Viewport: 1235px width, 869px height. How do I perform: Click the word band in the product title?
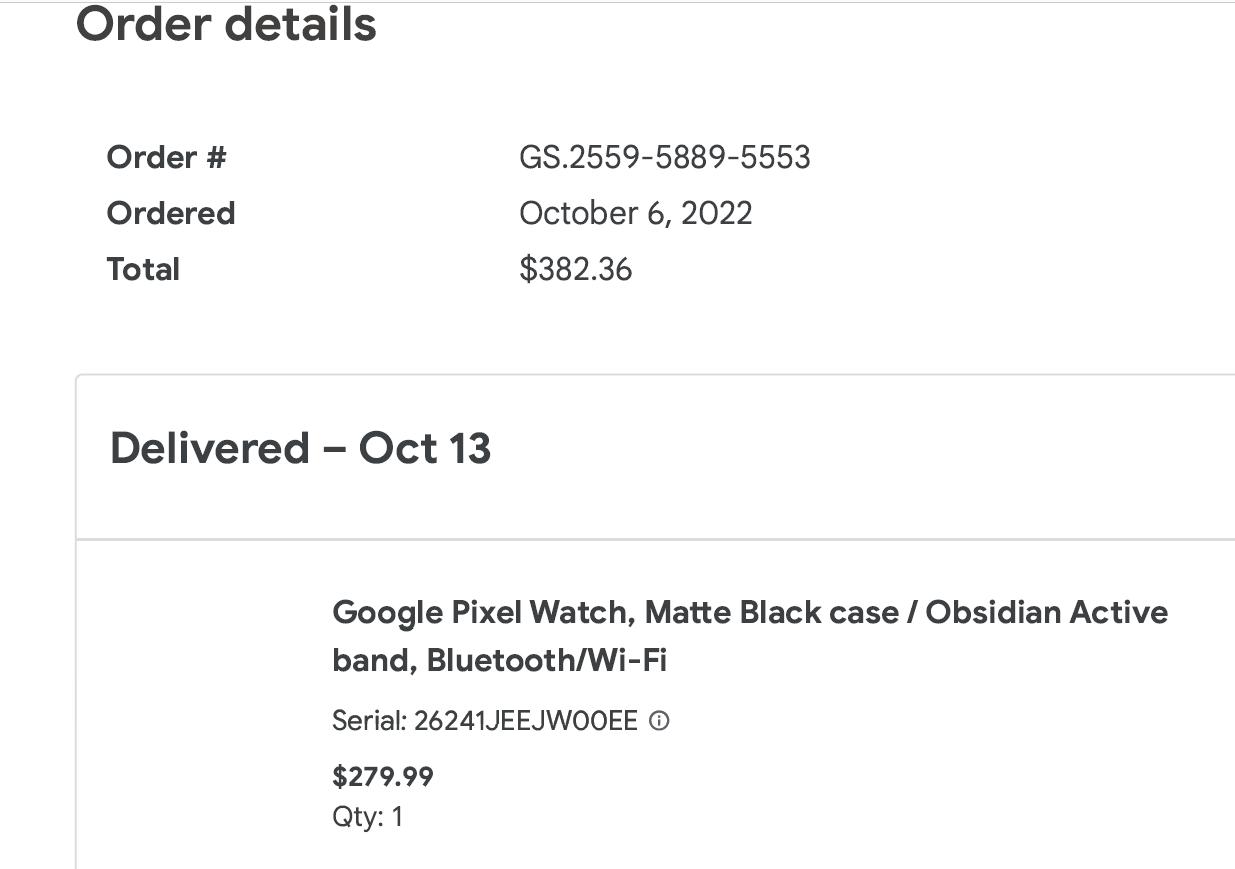(374, 660)
